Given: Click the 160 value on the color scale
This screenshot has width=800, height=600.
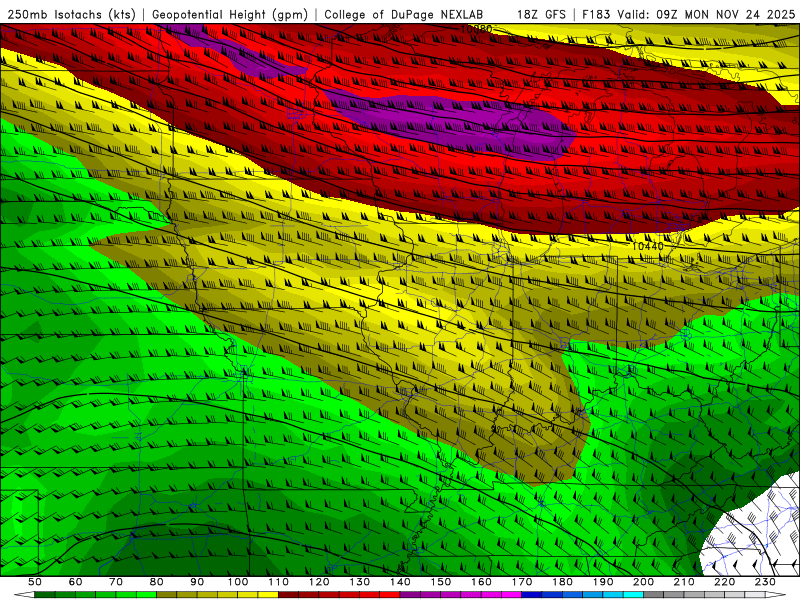Looking at the screenshot, I should point(481,582).
